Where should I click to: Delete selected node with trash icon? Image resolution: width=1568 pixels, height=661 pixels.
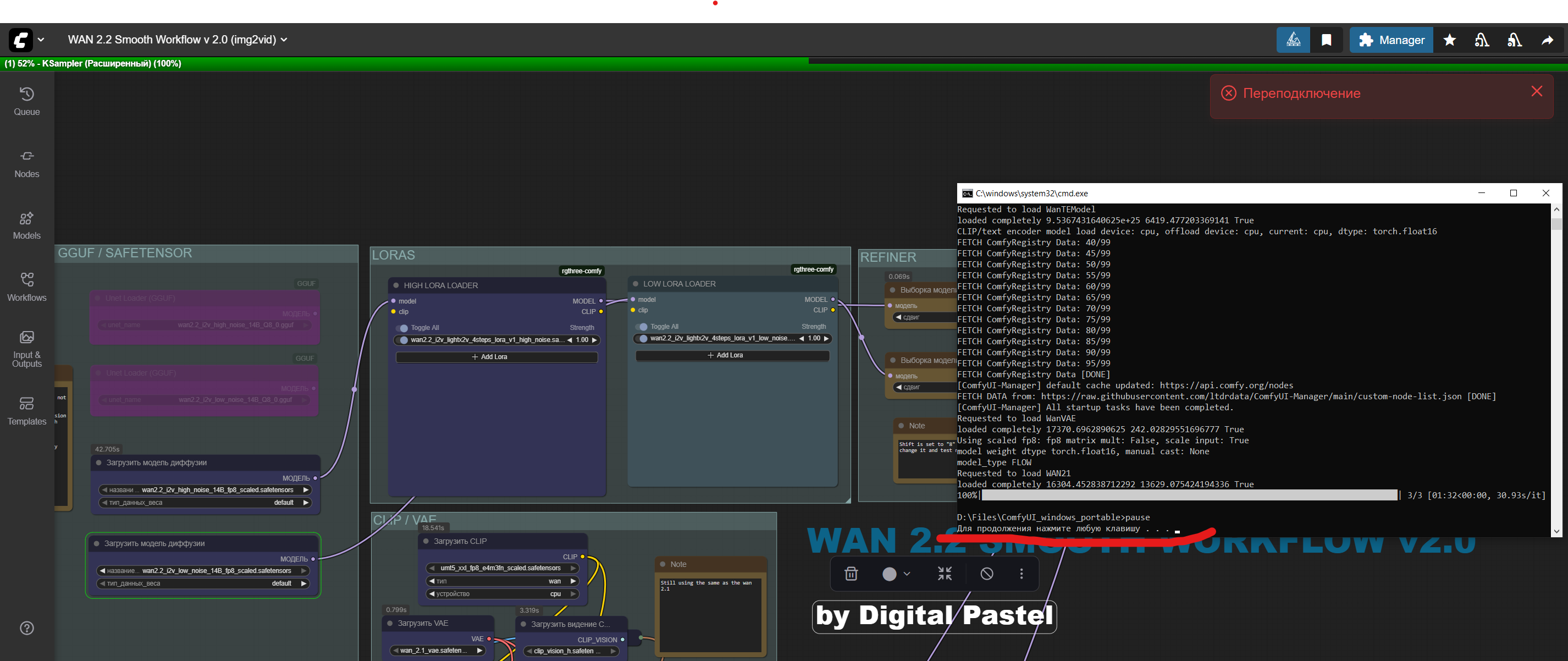[x=851, y=574]
